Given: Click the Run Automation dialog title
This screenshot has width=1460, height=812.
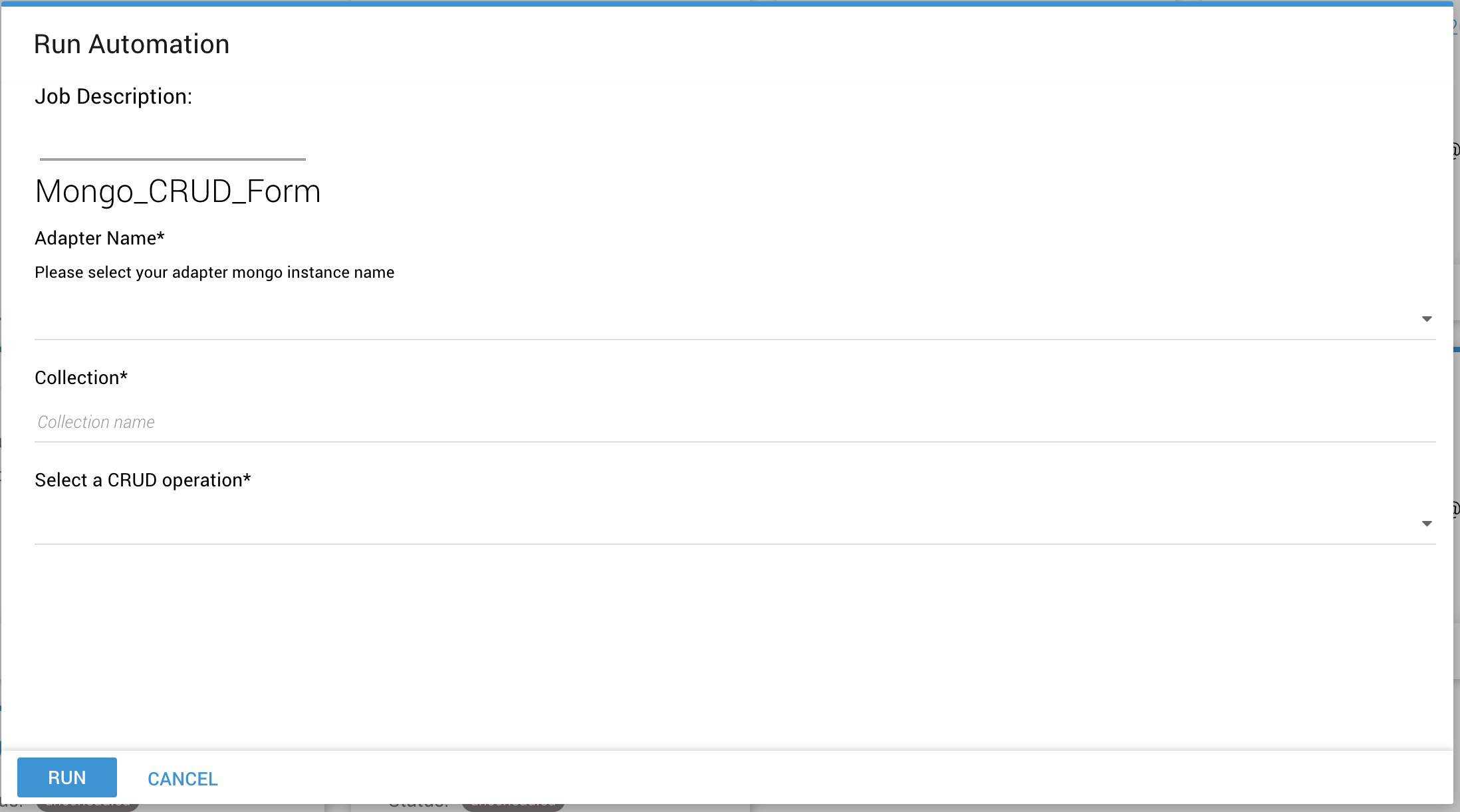Looking at the screenshot, I should coord(132,45).
